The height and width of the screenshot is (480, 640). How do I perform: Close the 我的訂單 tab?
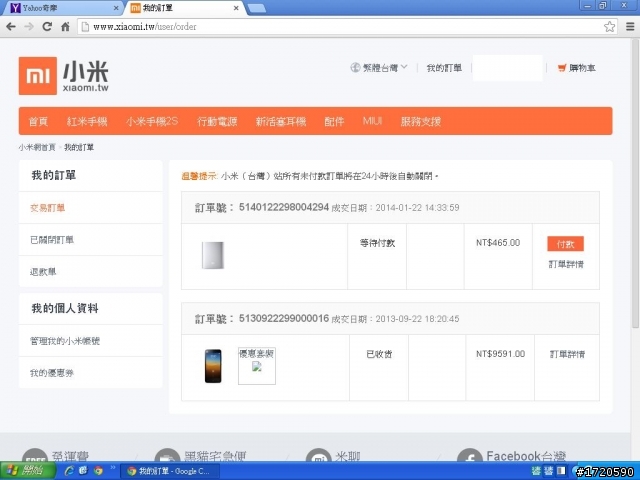click(236, 8)
